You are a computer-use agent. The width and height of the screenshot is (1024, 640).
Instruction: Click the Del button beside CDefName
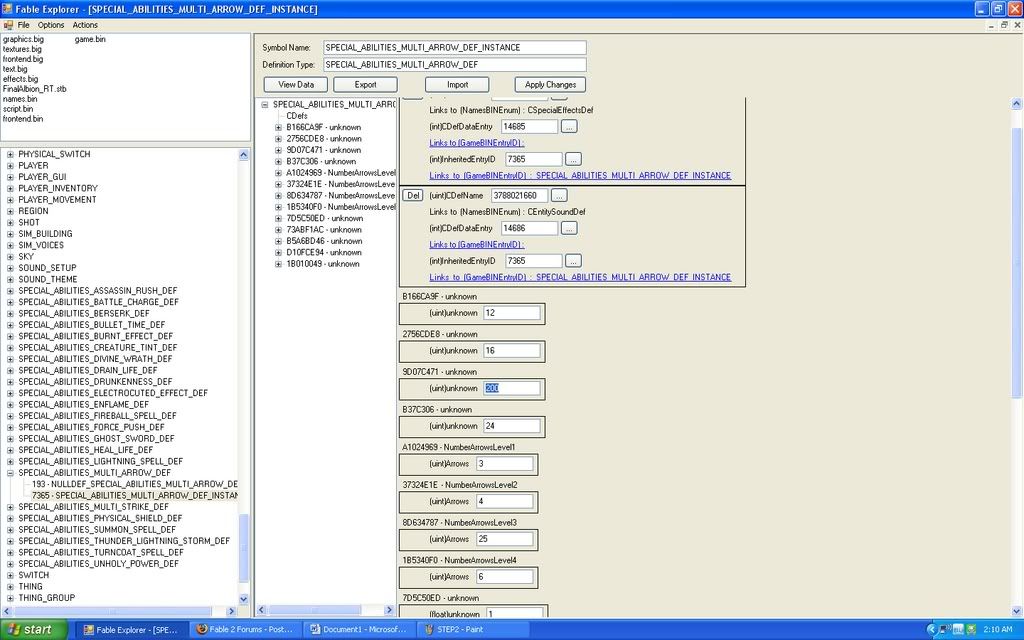tap(413, 195)
